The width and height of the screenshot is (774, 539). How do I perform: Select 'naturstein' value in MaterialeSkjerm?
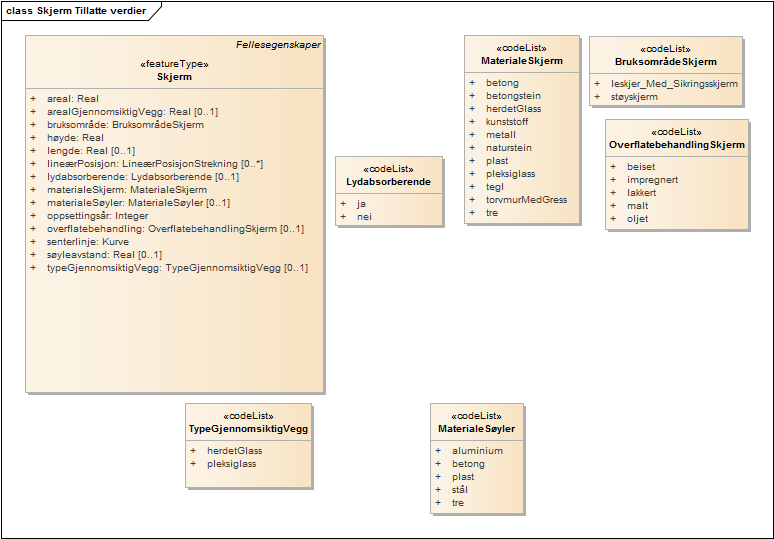511,148
